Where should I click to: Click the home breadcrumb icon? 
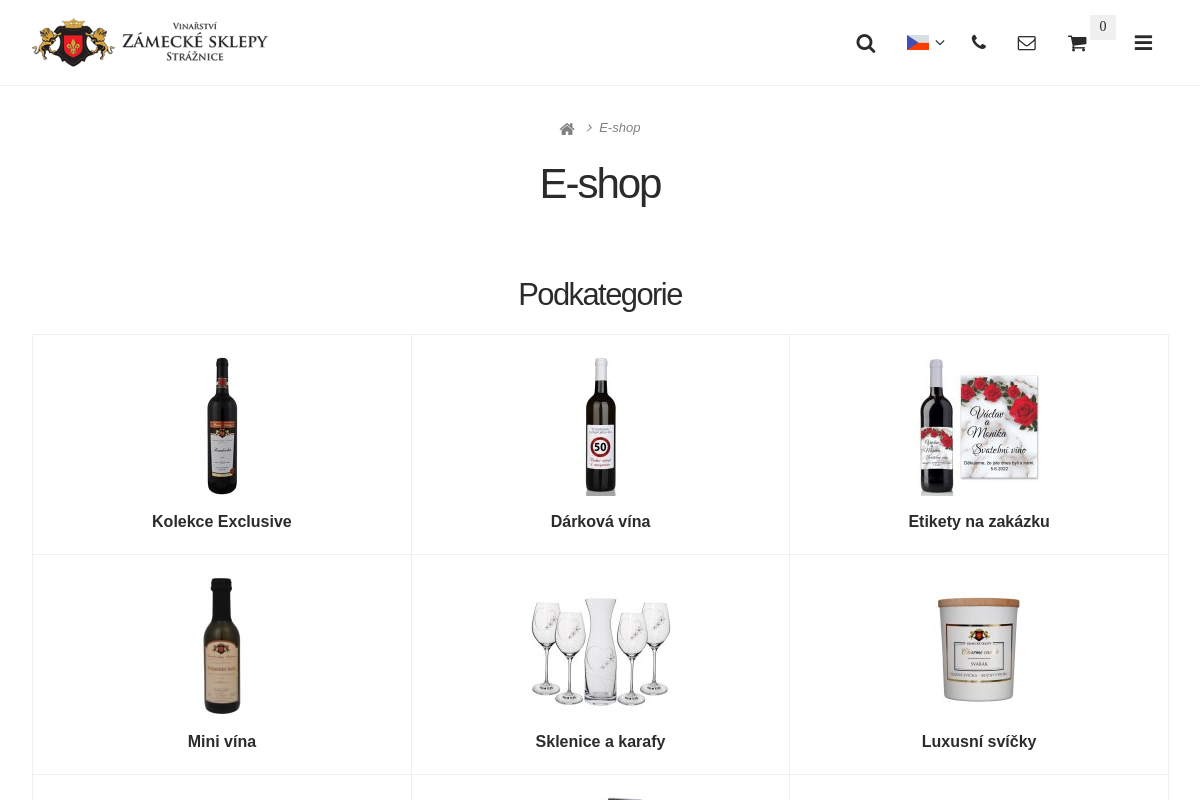tap(567, 129)
